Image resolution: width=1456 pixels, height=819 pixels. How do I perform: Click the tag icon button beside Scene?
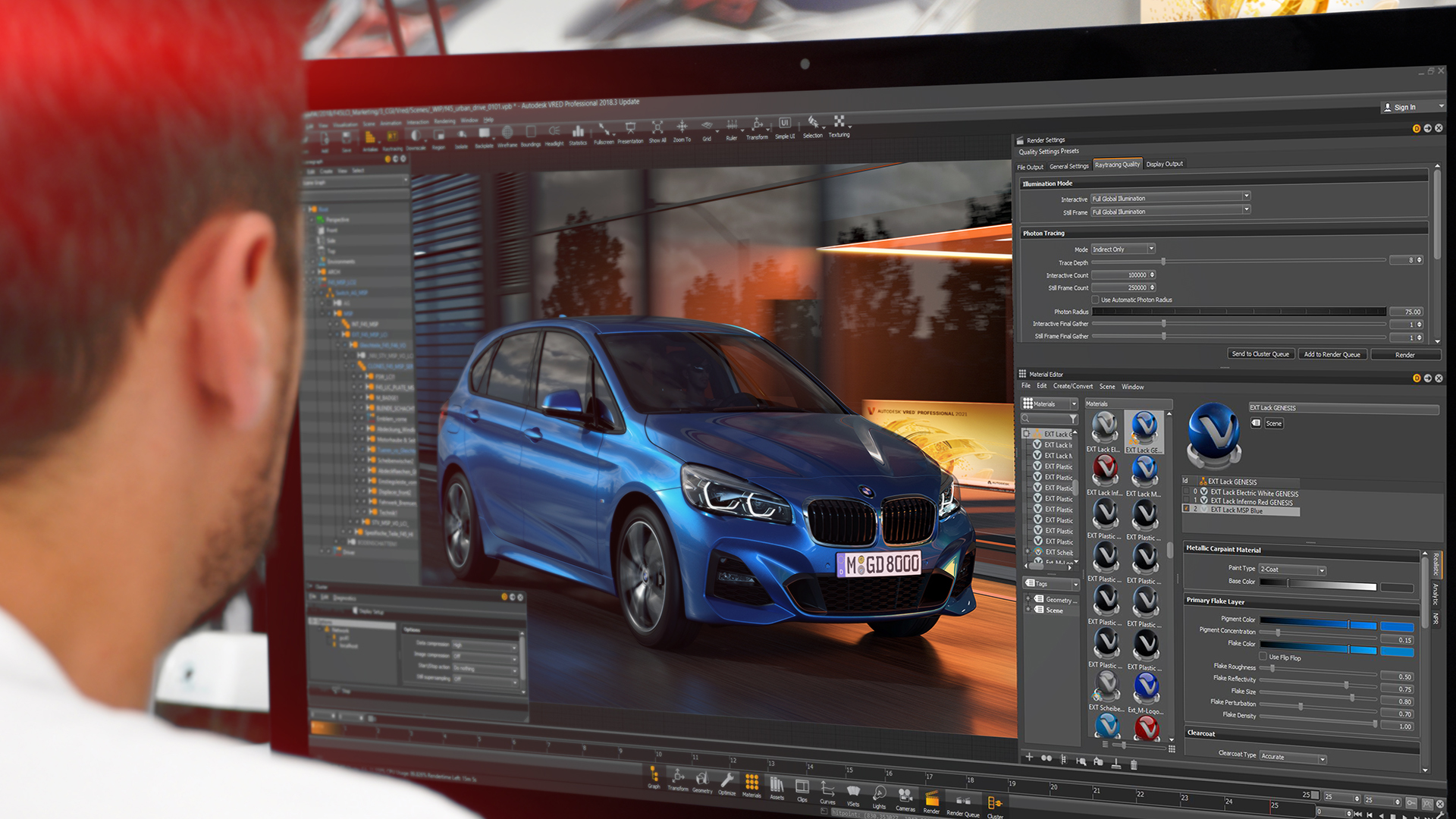(x=1256, y=423)
